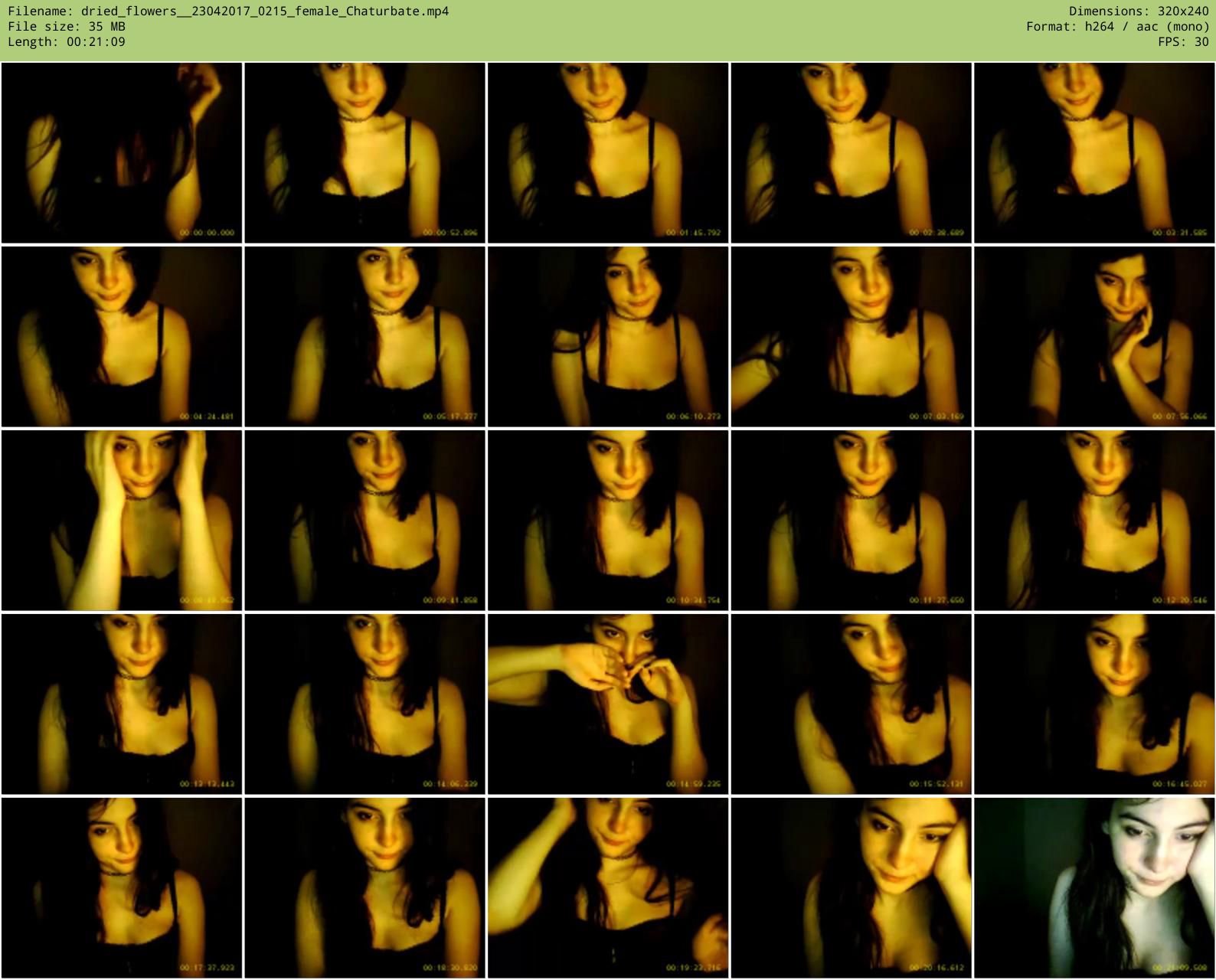
Task: Select the thumbnail at 00:05:17.377
Action: (x=364, y=337)
